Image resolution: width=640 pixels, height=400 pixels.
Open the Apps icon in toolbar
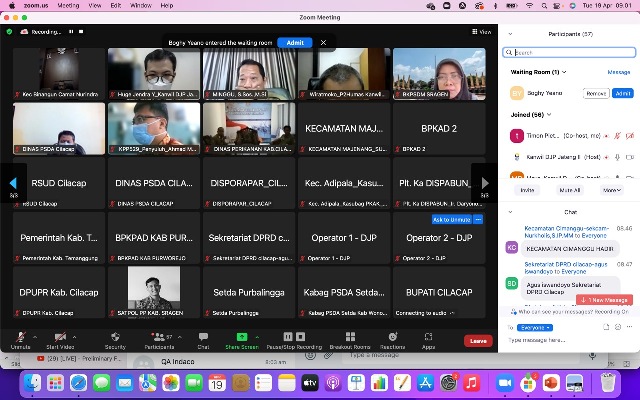point(428,336)
